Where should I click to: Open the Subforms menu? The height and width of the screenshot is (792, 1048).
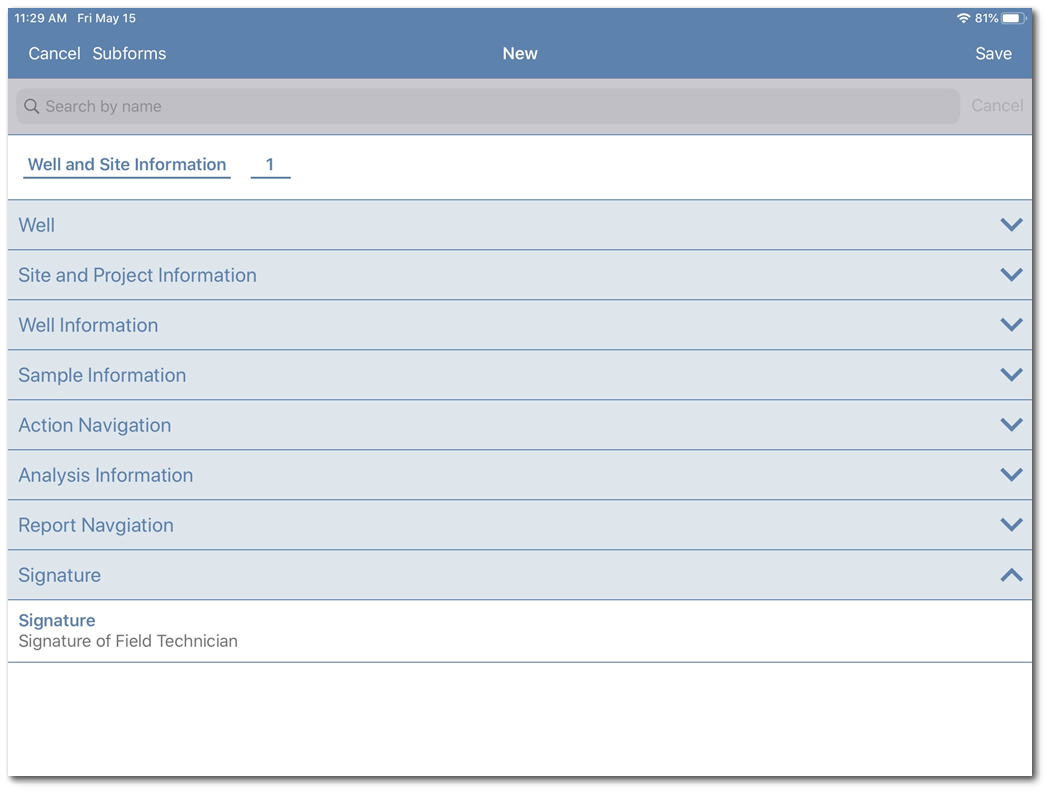pos(129,54)
